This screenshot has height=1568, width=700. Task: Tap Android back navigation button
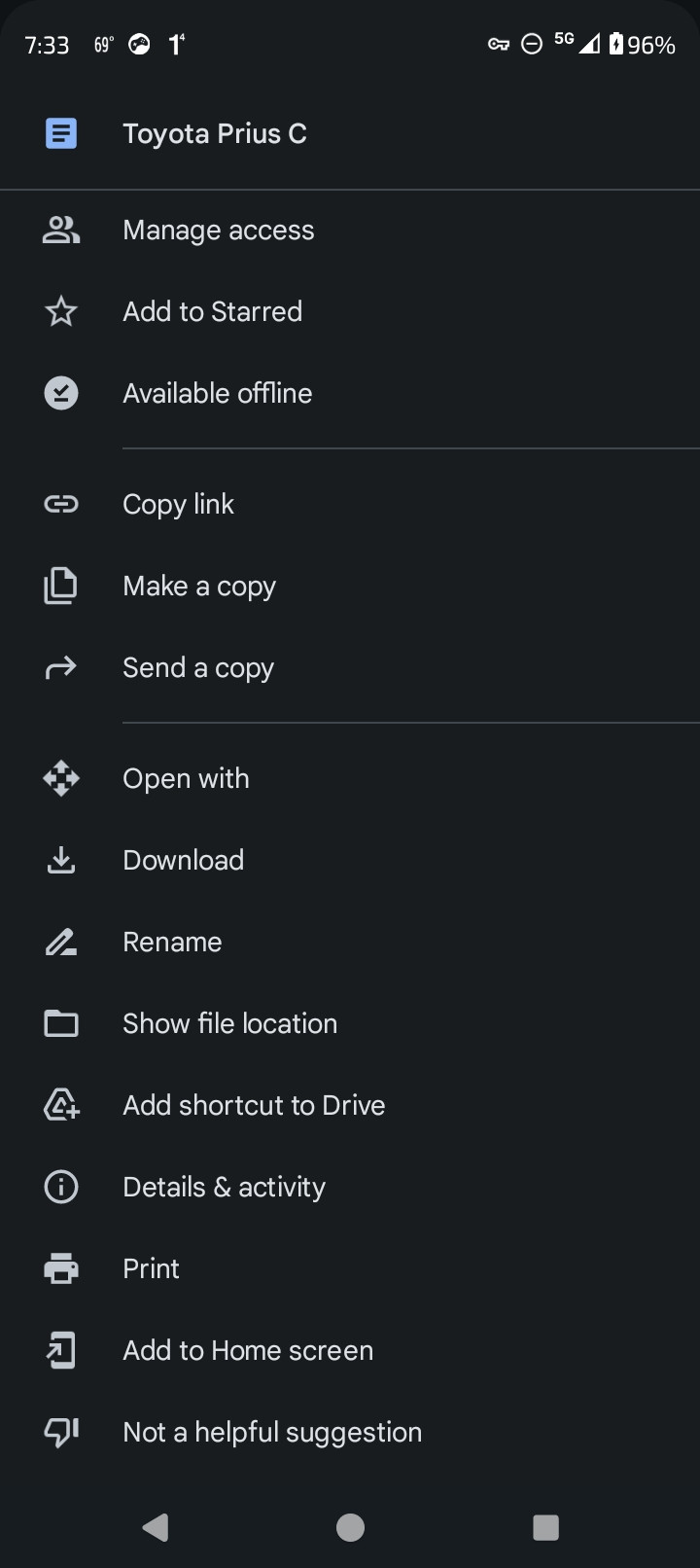pos(156,1527)
